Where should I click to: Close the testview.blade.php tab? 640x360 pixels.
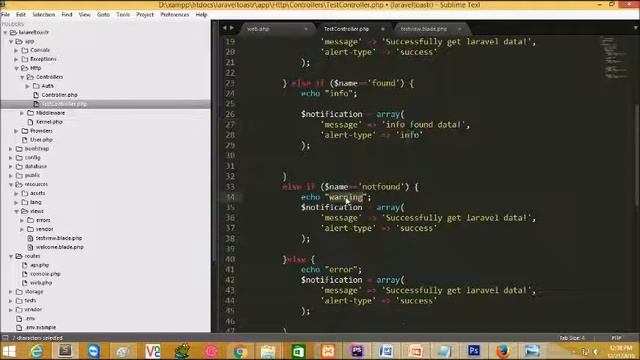[x=460, y=29]
